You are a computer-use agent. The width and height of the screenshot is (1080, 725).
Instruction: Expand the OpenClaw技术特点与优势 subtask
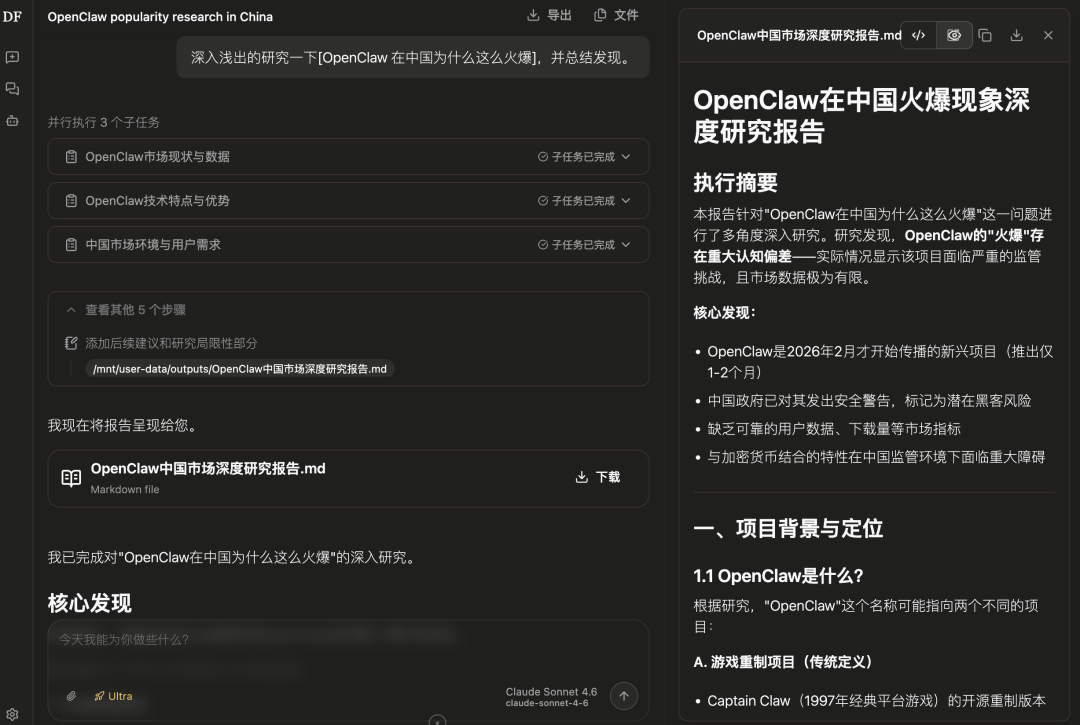click(348, 201)
